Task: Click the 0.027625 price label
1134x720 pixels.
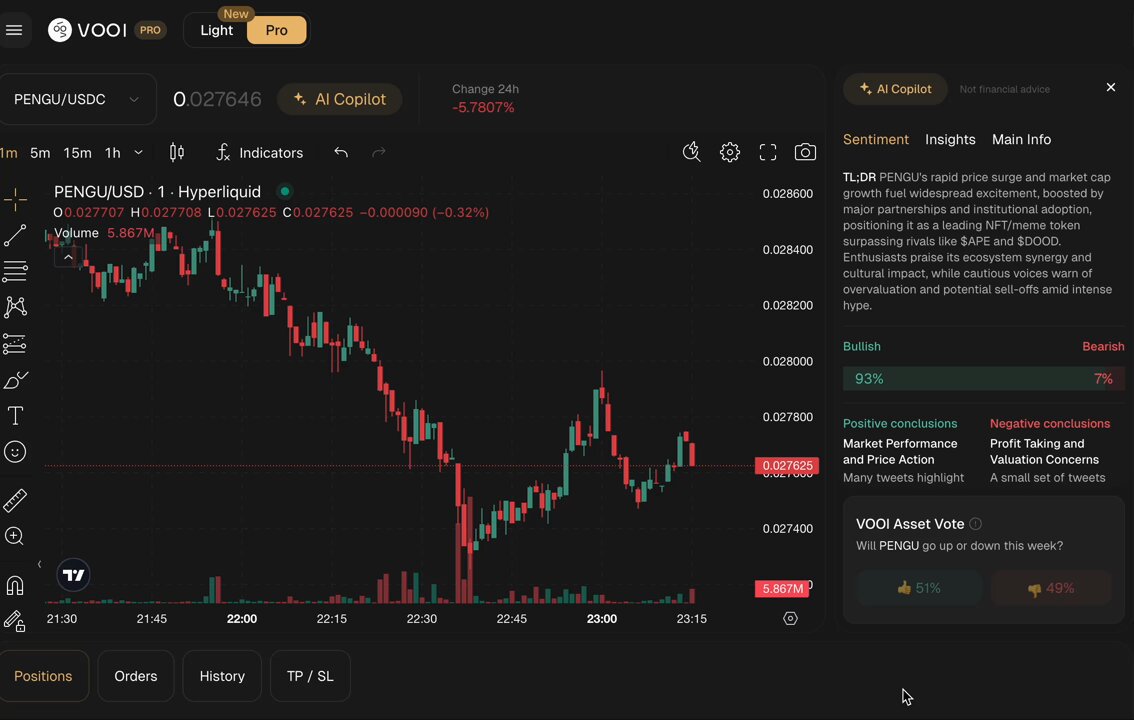Action: (787, 466)
